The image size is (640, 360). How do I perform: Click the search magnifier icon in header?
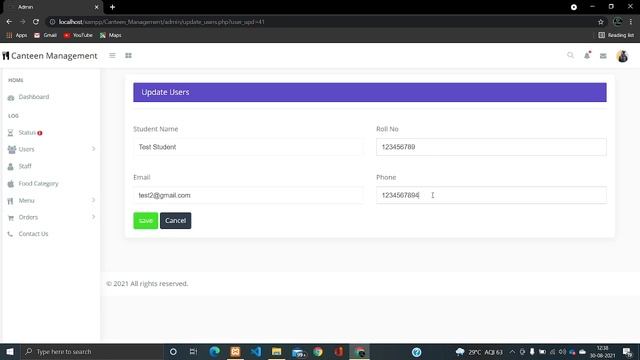point(570,55)
